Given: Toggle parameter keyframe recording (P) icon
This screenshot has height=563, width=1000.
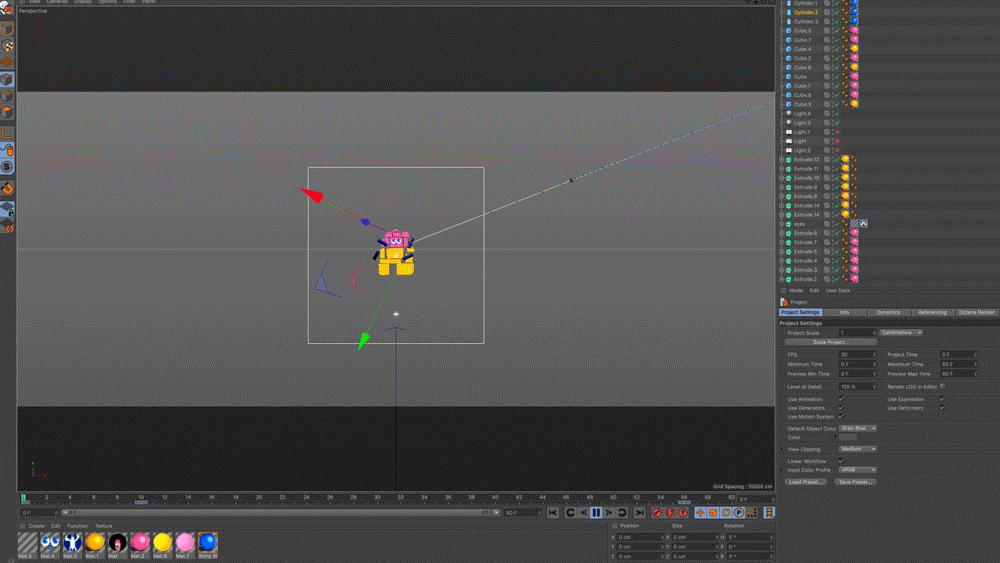Looking at the screenshot, I should tap(739, 513).
